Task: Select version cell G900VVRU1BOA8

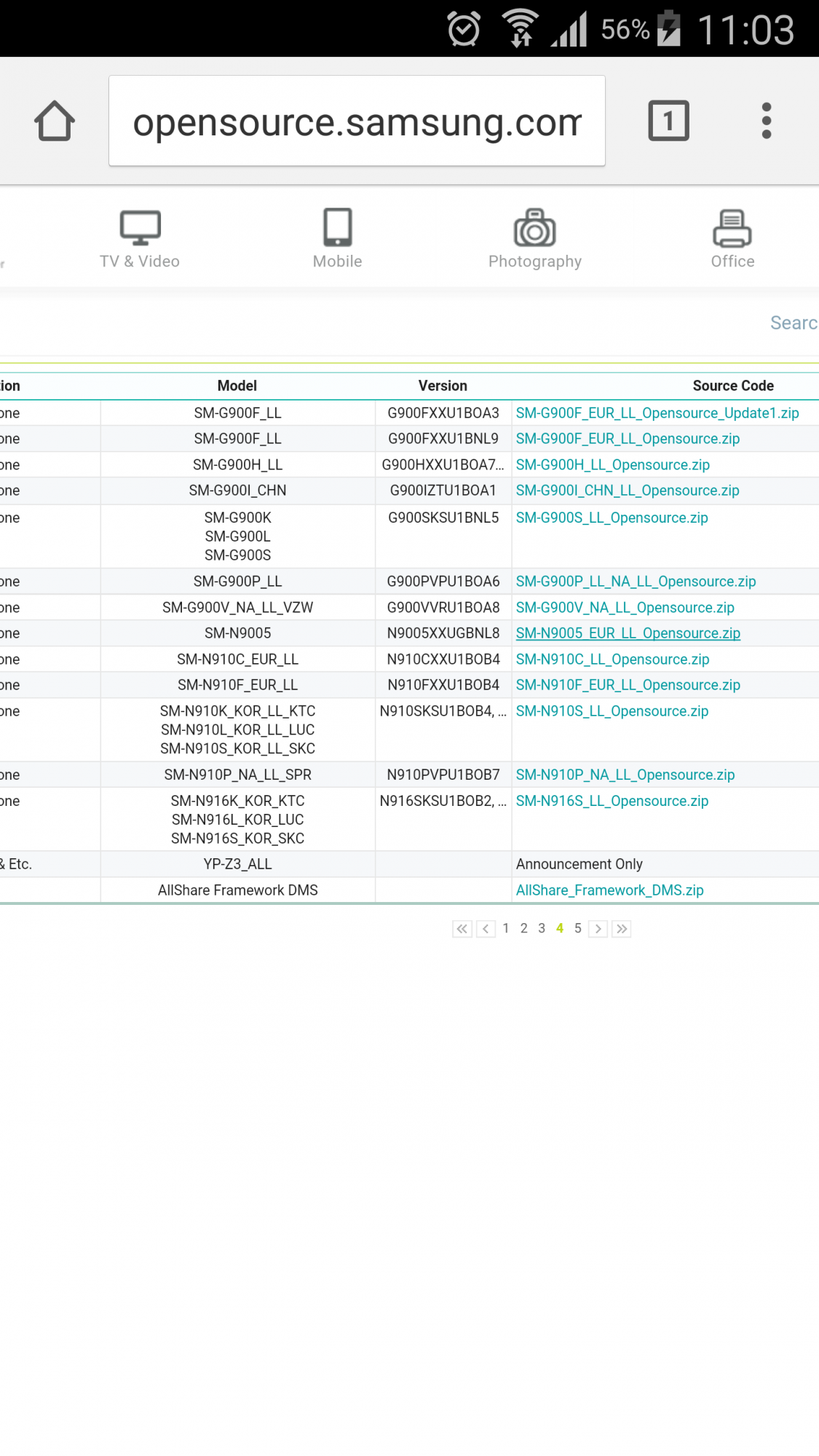Action: [443, 608]
